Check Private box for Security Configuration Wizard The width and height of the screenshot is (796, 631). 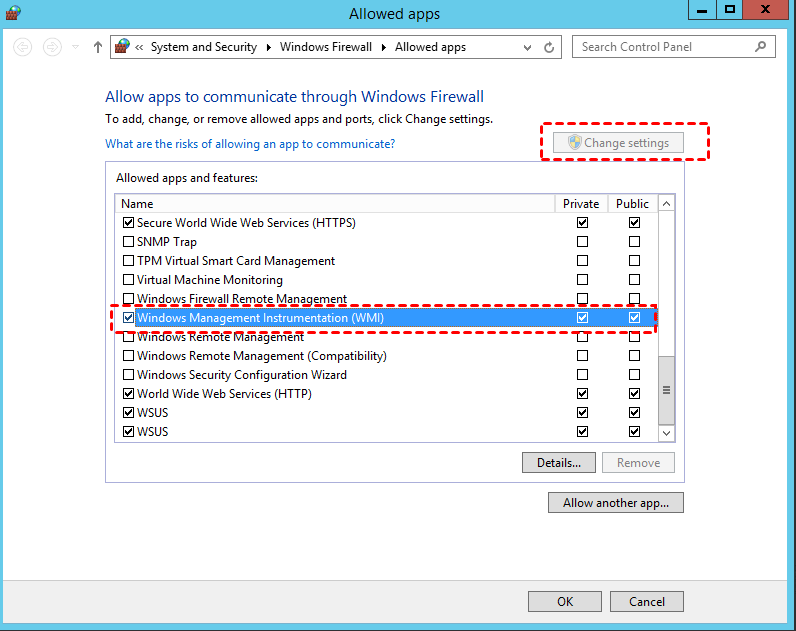[582, 374]
